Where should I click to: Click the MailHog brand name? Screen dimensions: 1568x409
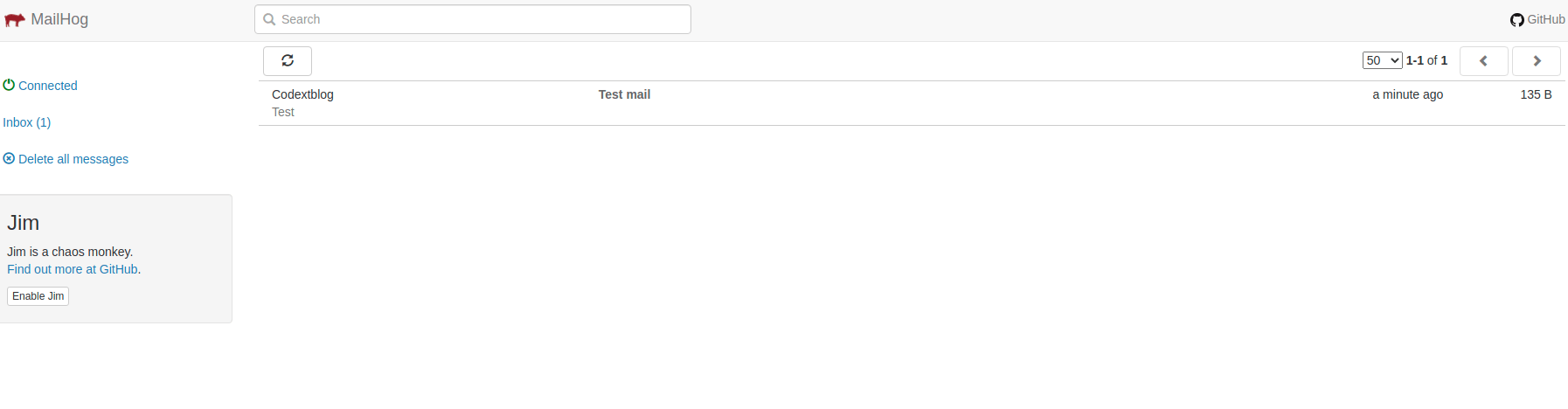click(x=59, y=19)
